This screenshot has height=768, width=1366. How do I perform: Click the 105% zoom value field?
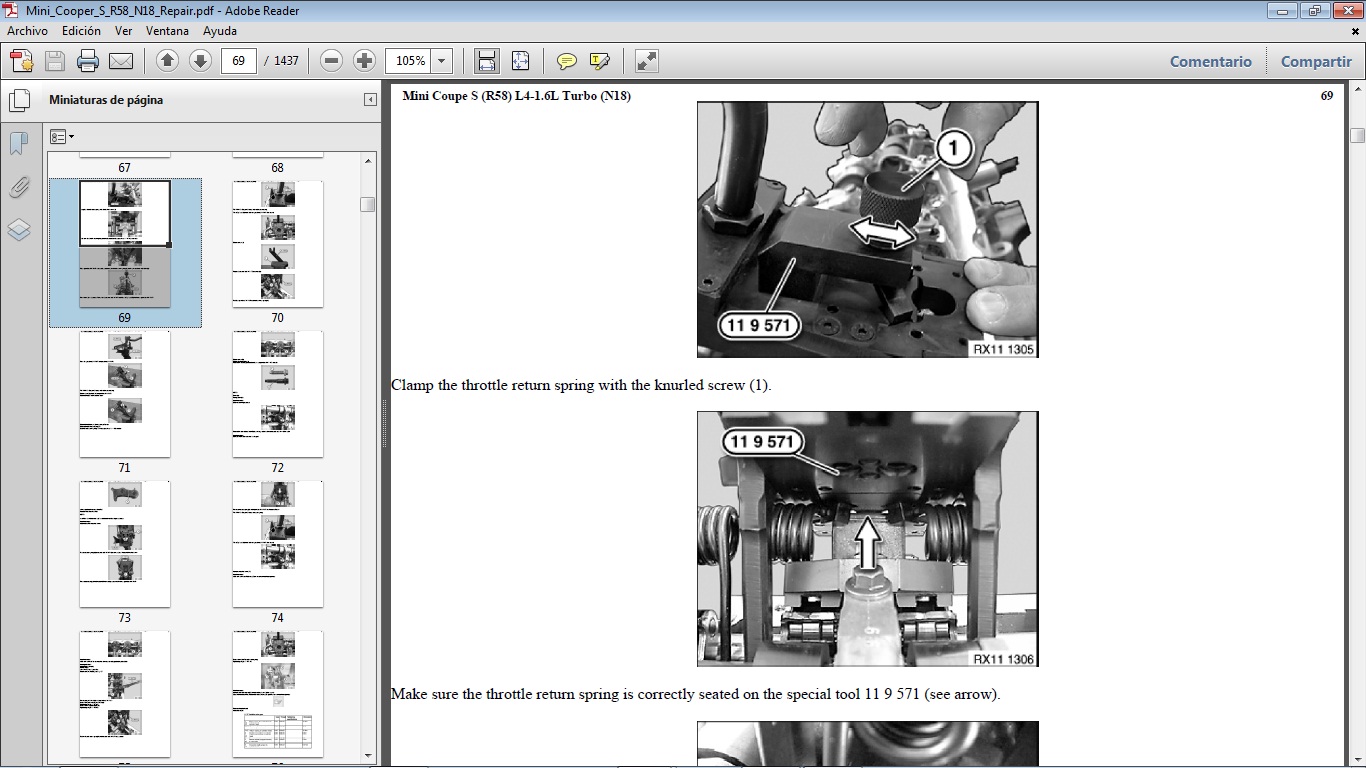[x=410, y=61]
